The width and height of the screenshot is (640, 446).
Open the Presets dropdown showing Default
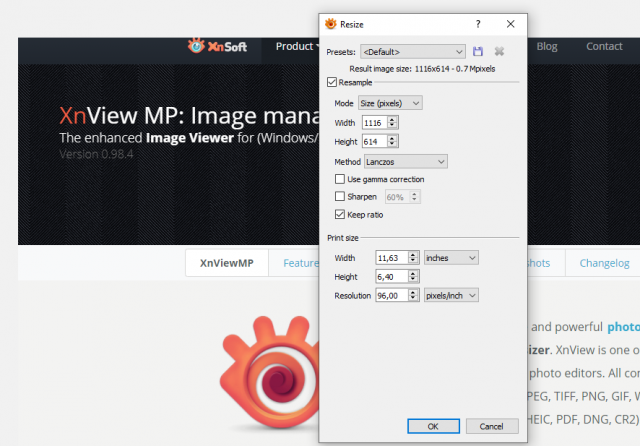tap(413, 52)
